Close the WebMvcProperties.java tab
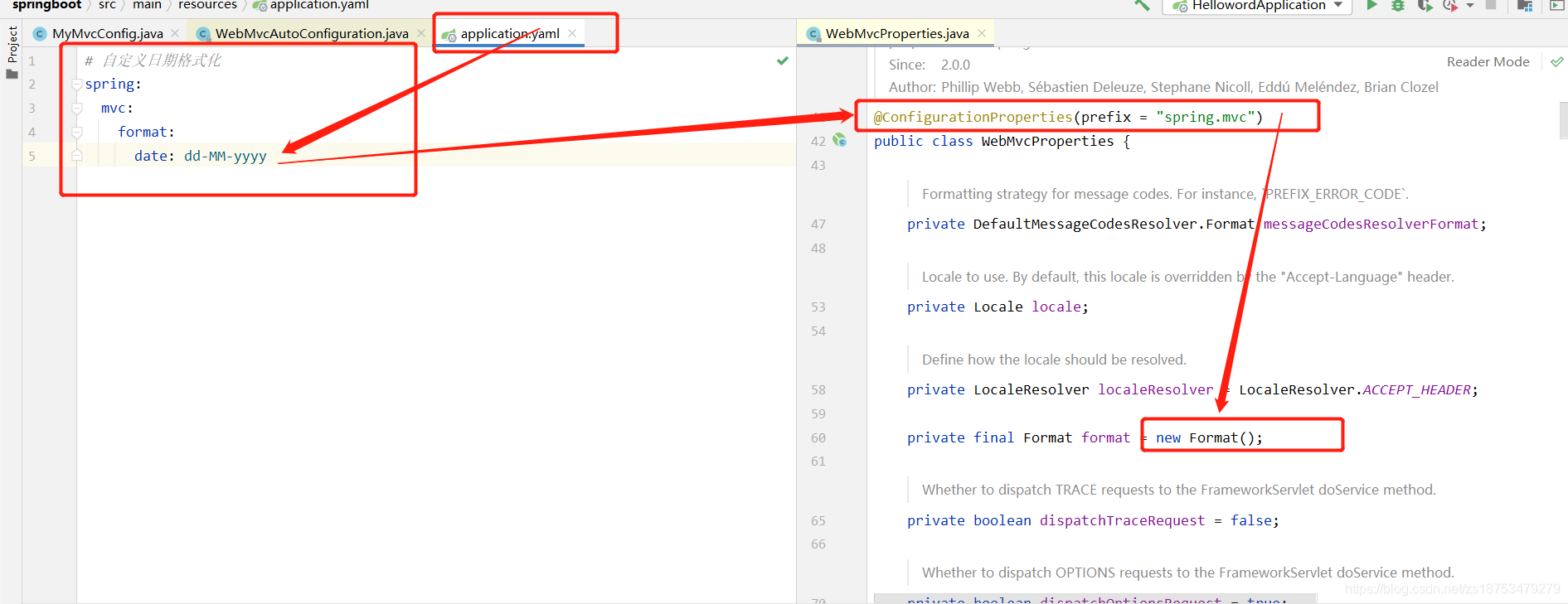 982,33
